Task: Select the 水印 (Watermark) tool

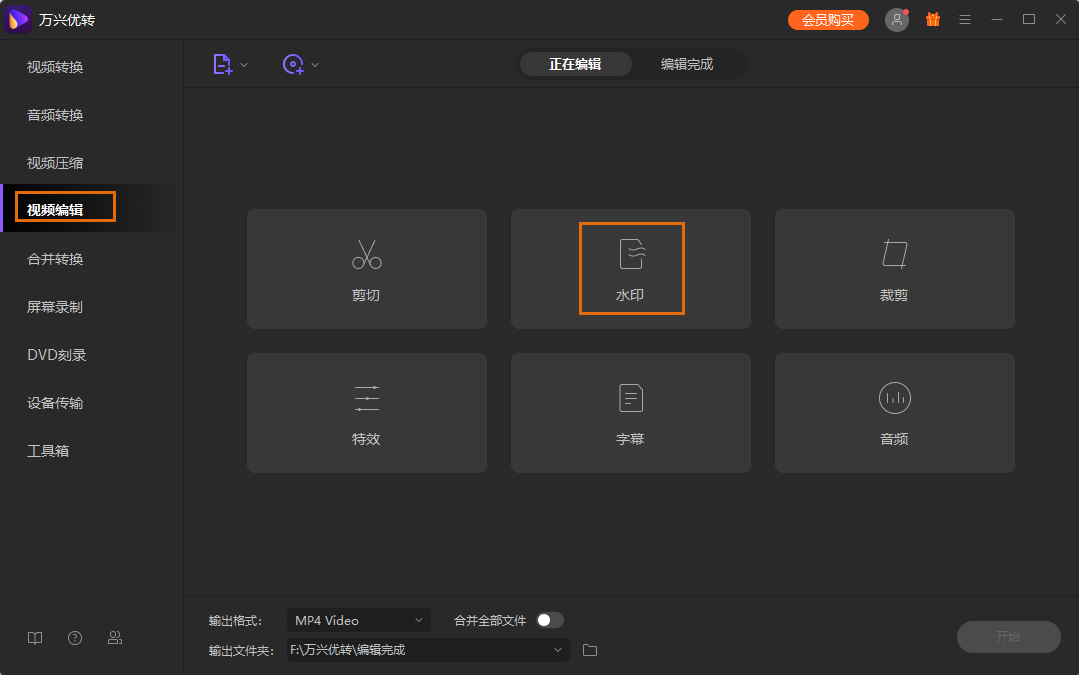Action: tap(630, 268)
